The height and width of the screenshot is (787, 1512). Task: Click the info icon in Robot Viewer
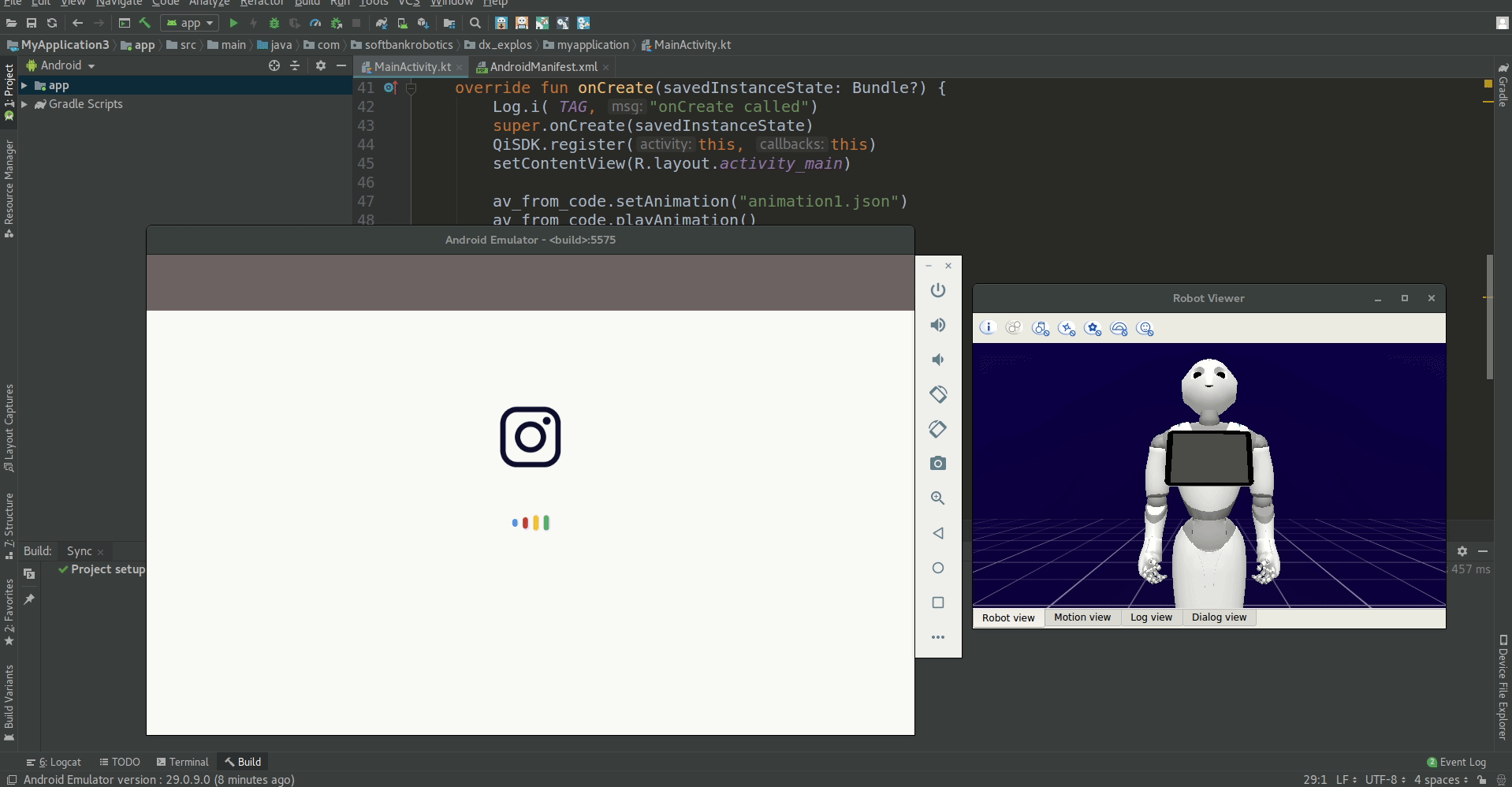988,328
